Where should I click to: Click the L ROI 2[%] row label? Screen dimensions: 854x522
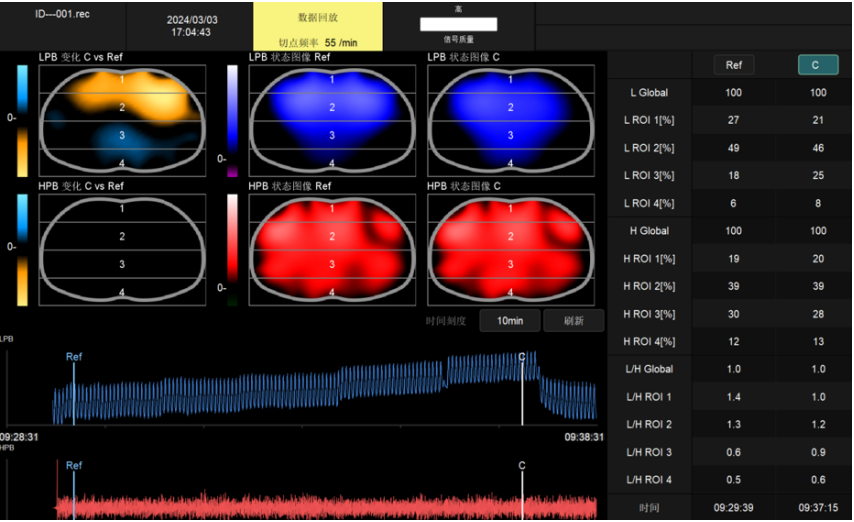(x=649, y=148)
